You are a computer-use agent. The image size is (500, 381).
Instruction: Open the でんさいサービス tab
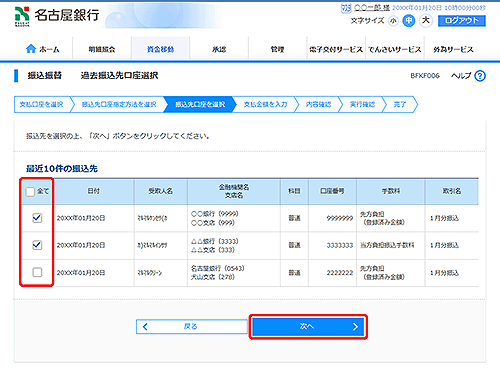[x=395, y=49]
